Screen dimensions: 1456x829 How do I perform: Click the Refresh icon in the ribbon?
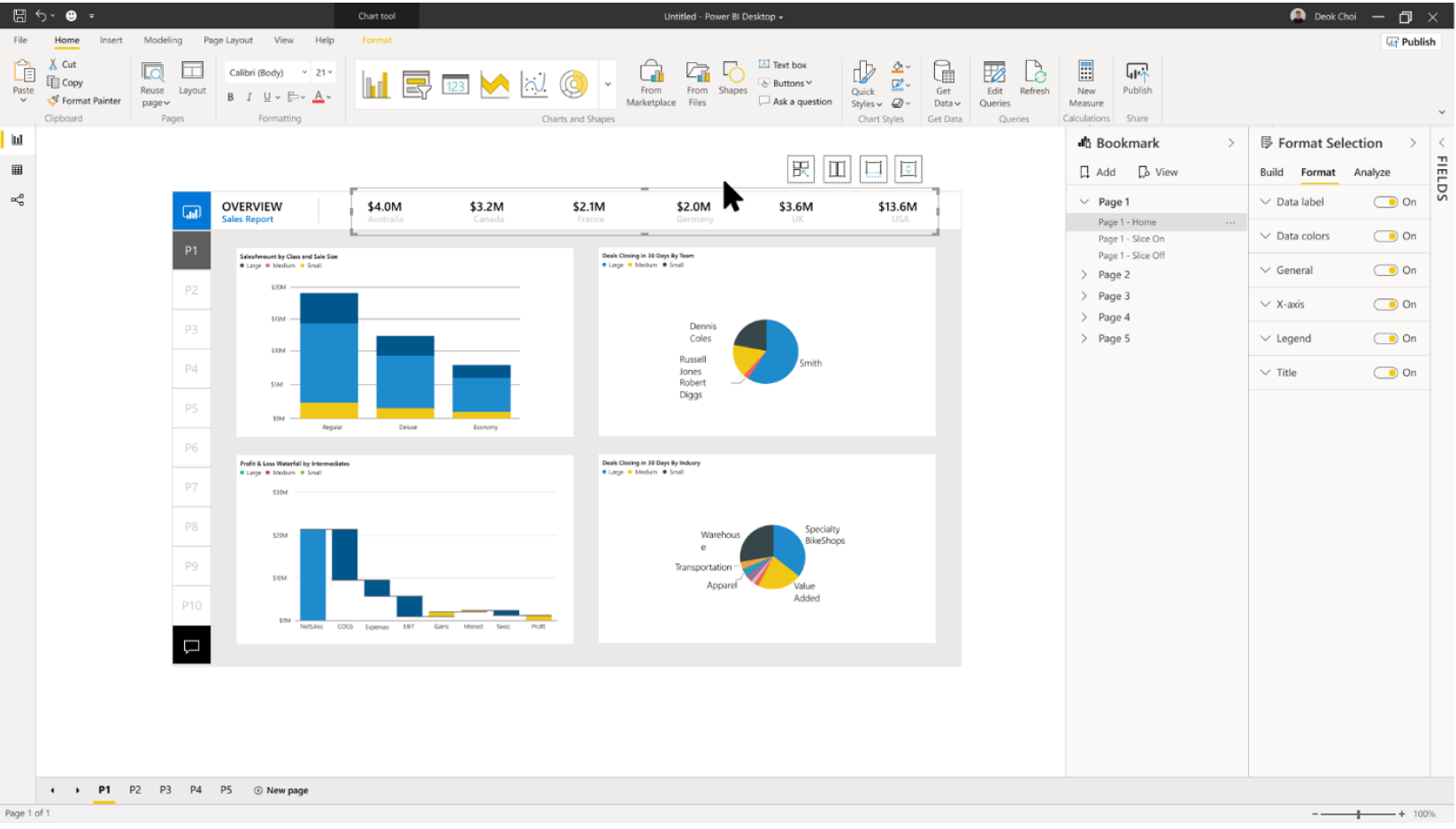coord(1034,73)
